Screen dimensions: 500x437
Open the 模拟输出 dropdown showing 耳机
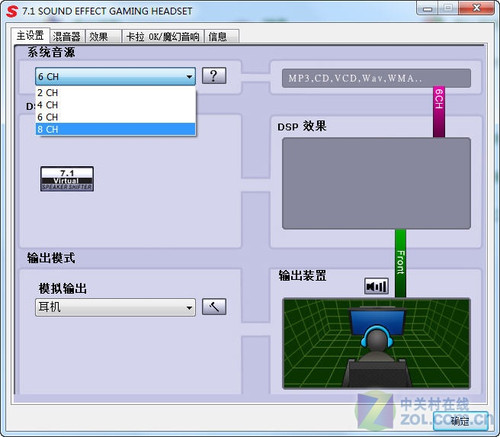pyautogui.click(x=115, y=307)
